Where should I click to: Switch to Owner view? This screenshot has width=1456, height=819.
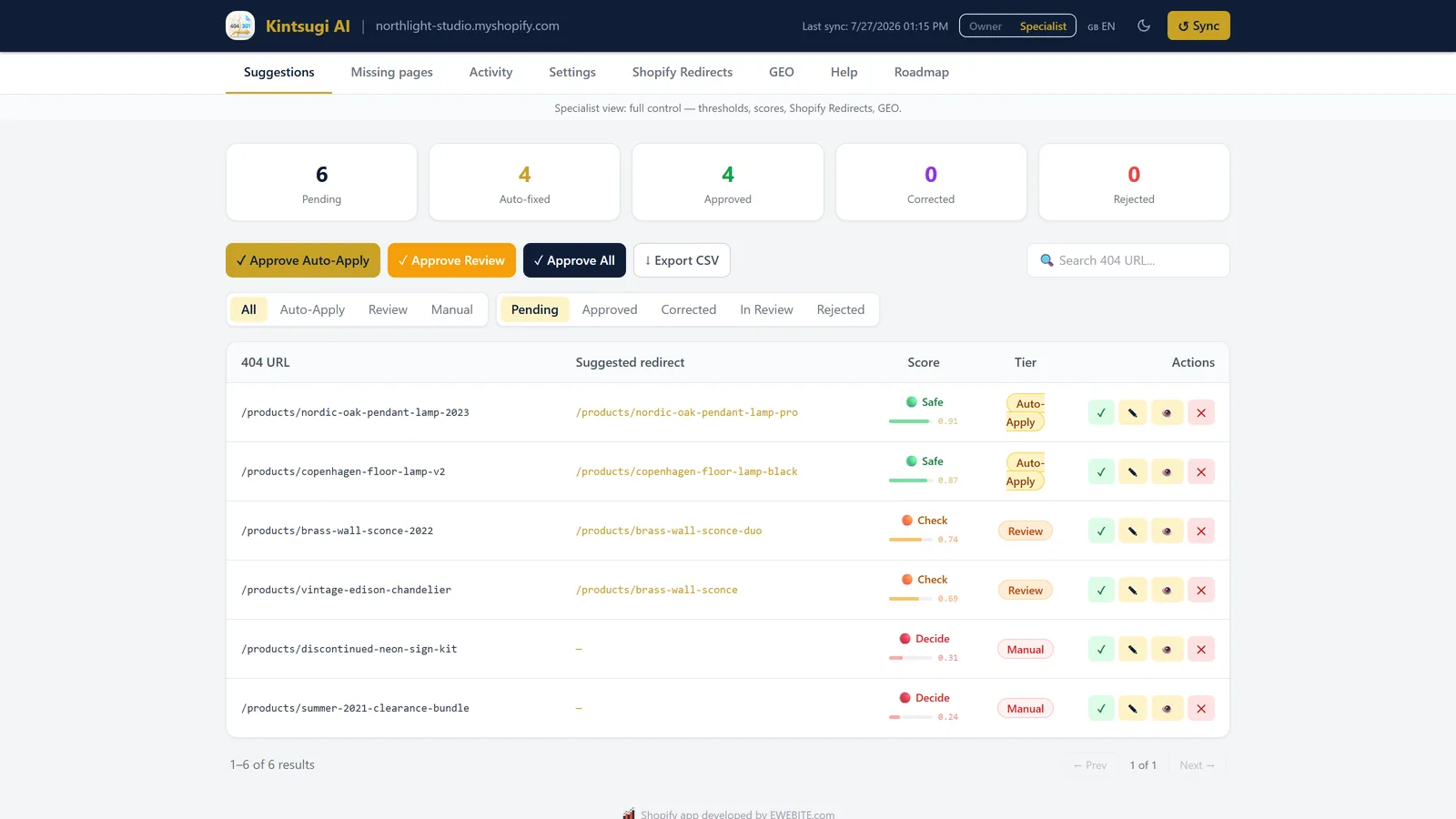click(986, 26)
